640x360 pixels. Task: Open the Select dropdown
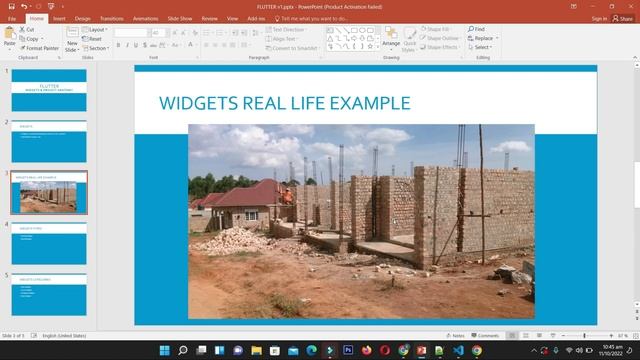[x=480, y=47]
